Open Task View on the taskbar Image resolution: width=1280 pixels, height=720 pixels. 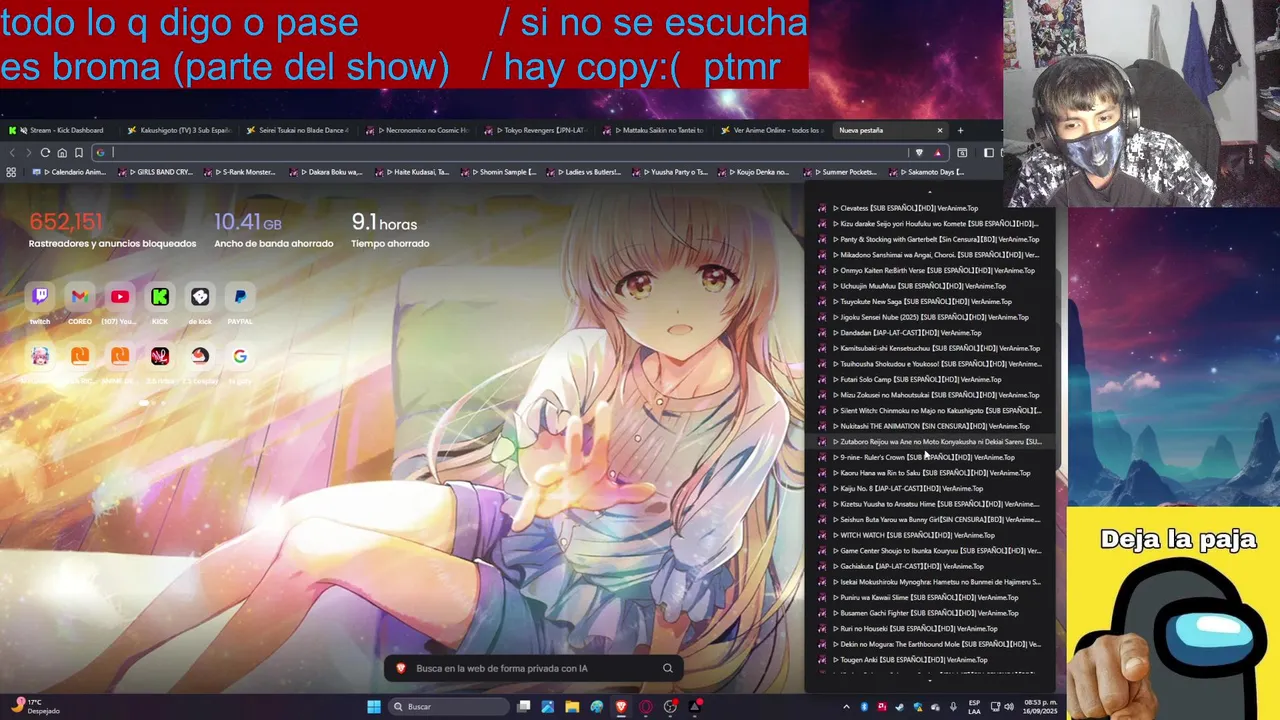523,706
